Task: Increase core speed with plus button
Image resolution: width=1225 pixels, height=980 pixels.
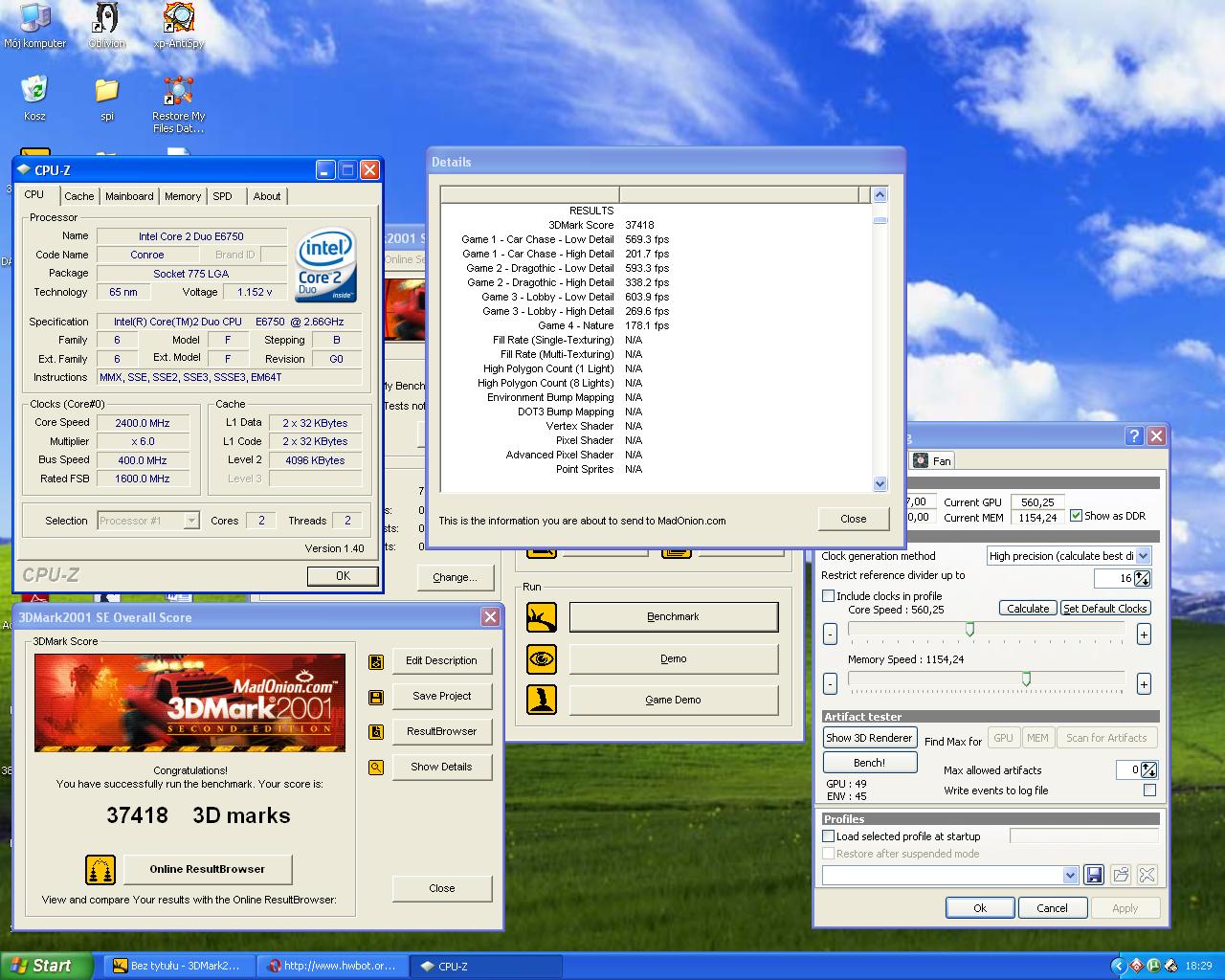Action: (1143, 634)
